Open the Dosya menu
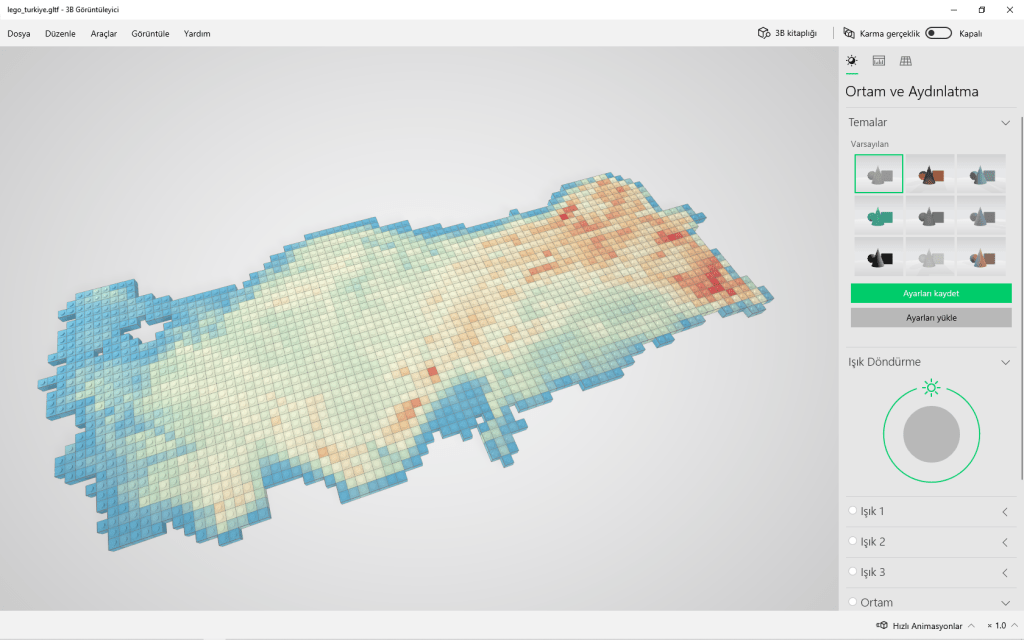 point(19,33)
